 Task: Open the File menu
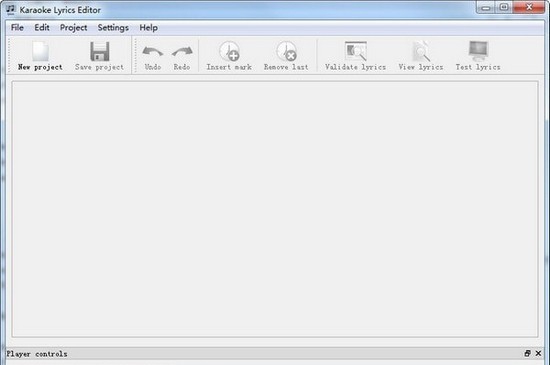(x=17, y=28)
